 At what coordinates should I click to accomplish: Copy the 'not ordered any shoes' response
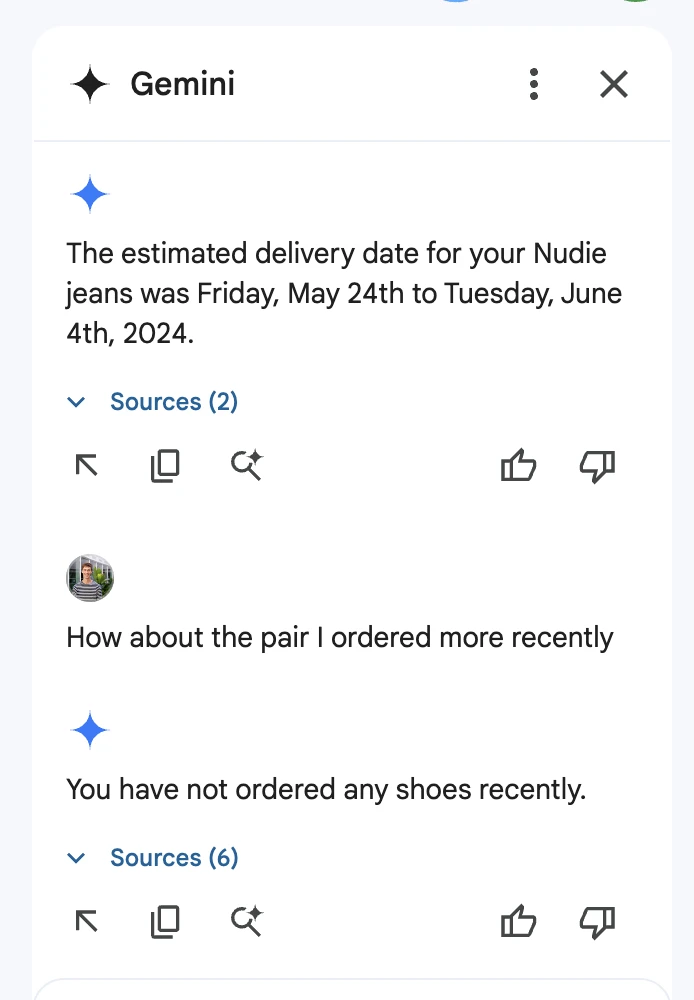click(x=165, y=921)
